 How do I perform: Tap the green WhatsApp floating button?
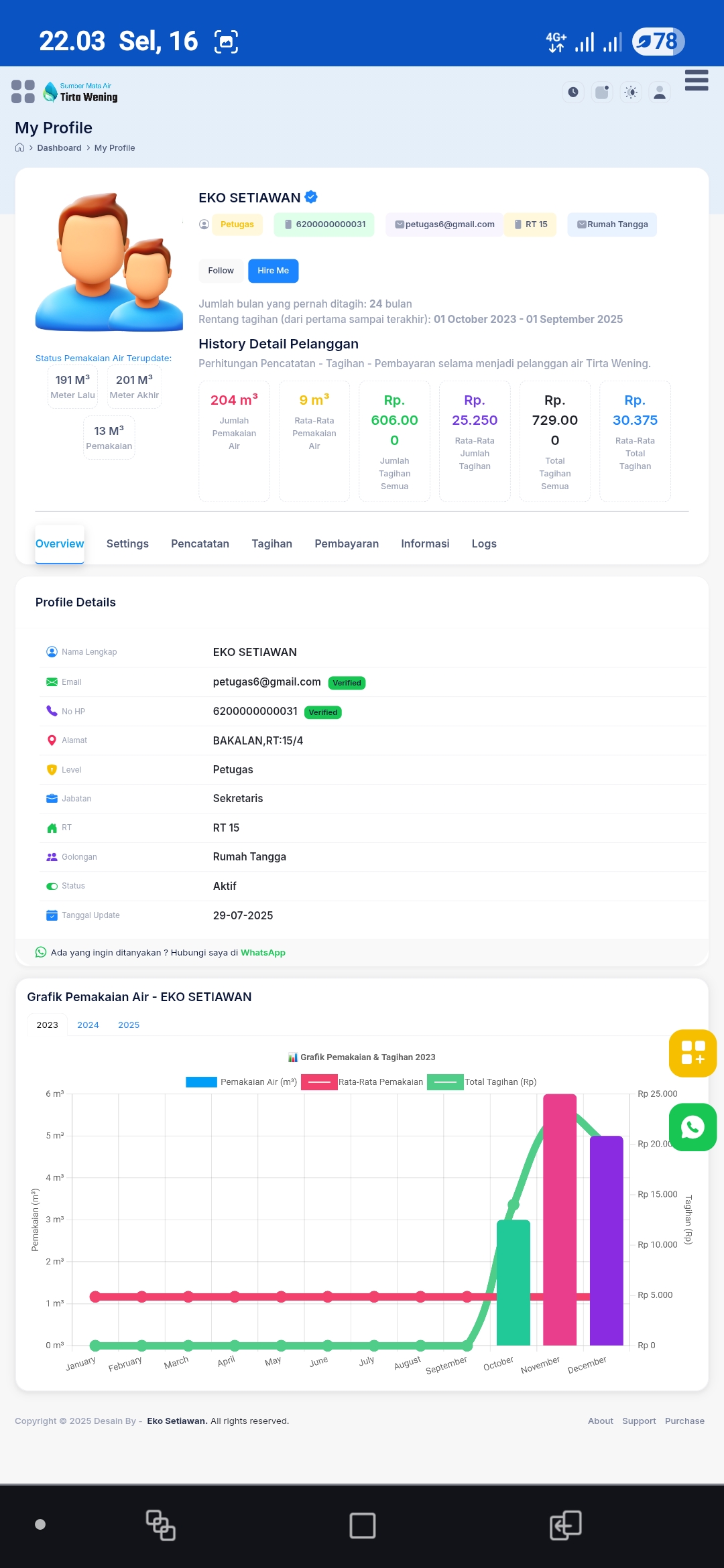[x=692, y=1127]
